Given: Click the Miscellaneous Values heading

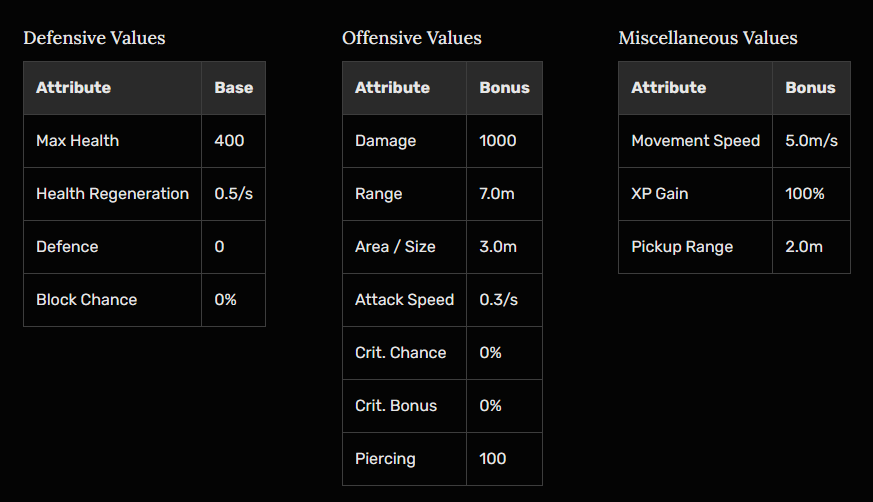Looking at the screenshot, I should (x=707, y=38).
